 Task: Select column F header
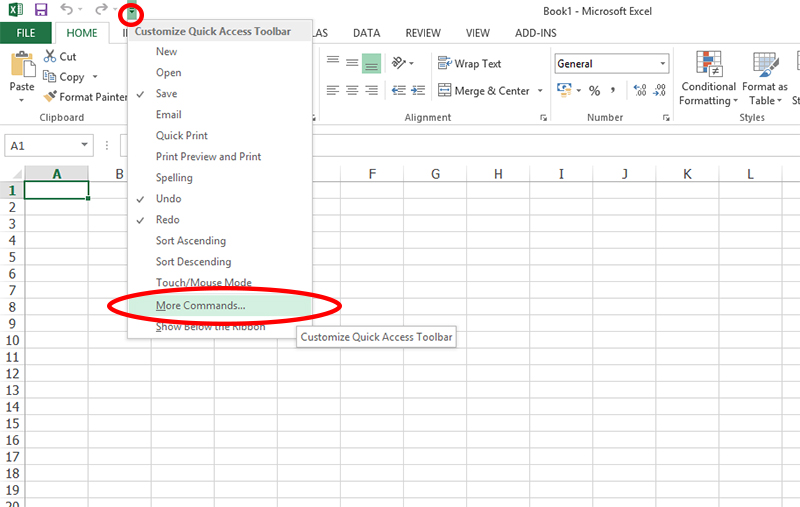372,174
